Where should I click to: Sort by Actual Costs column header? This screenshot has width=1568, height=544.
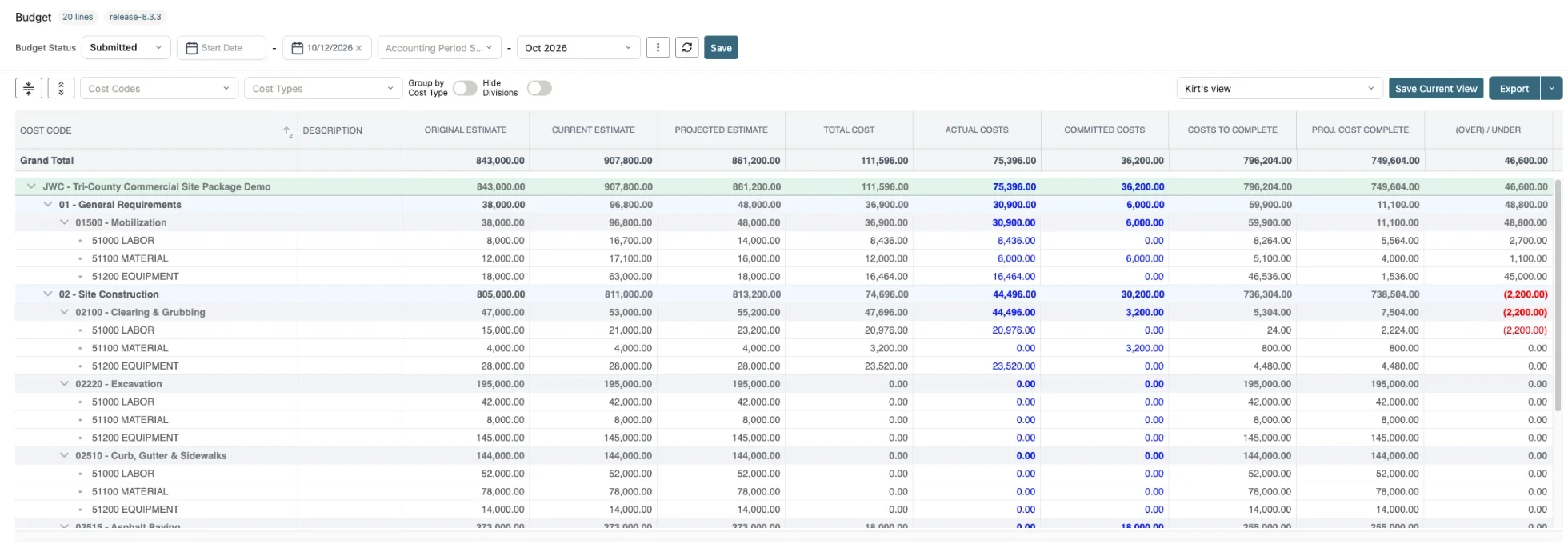coord(977,130)
